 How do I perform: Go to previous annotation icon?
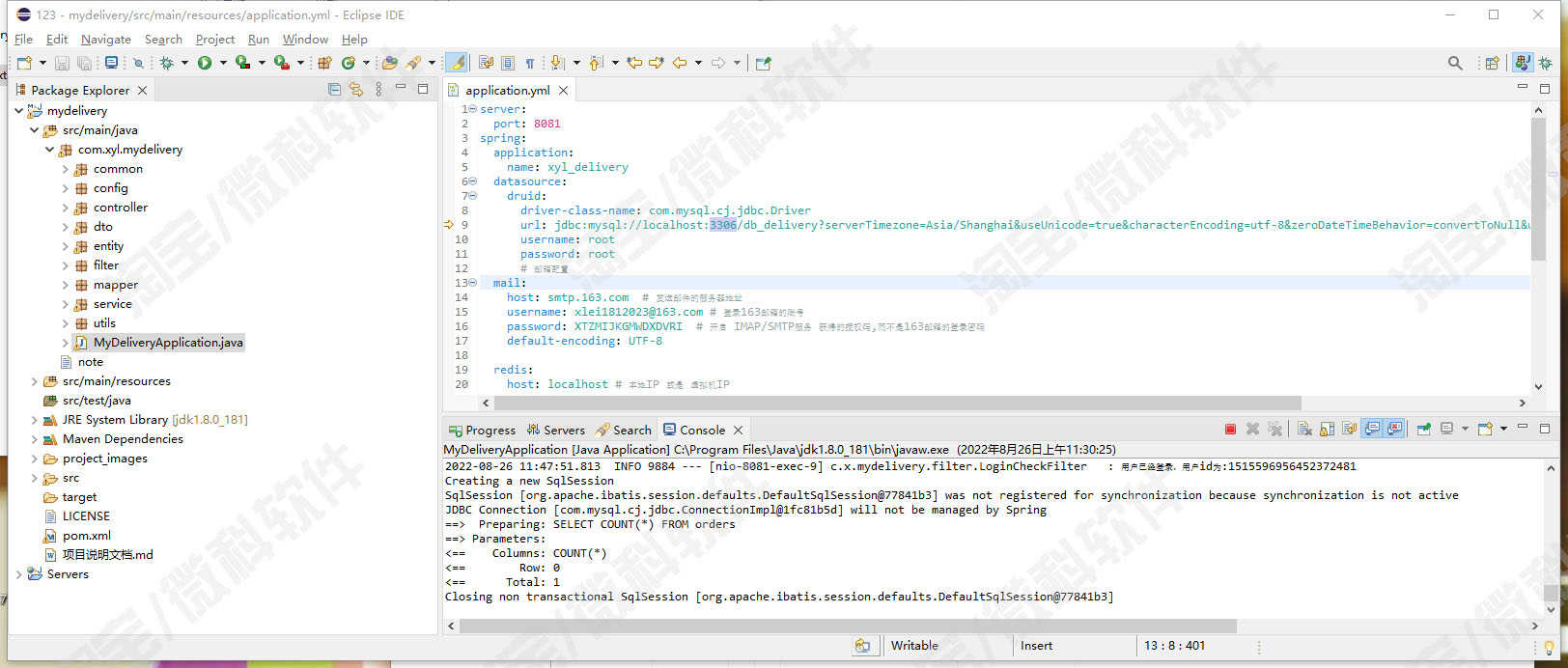pos(596,63)
